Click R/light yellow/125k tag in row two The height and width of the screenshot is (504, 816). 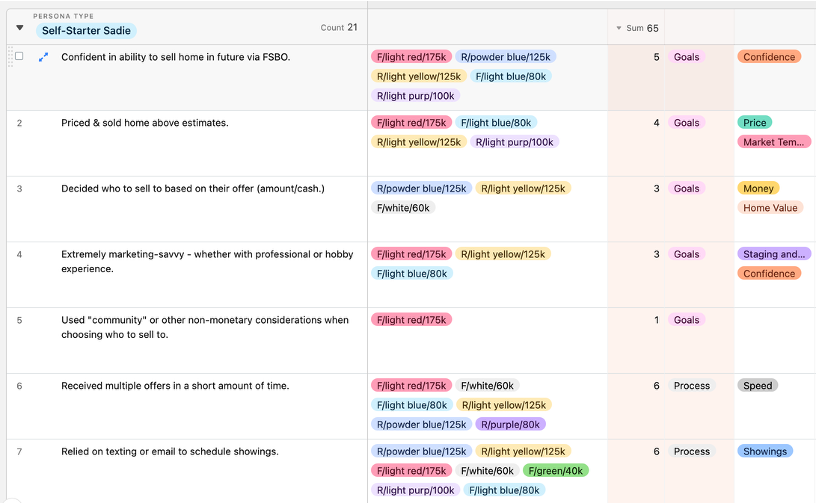tap(419, 142)
